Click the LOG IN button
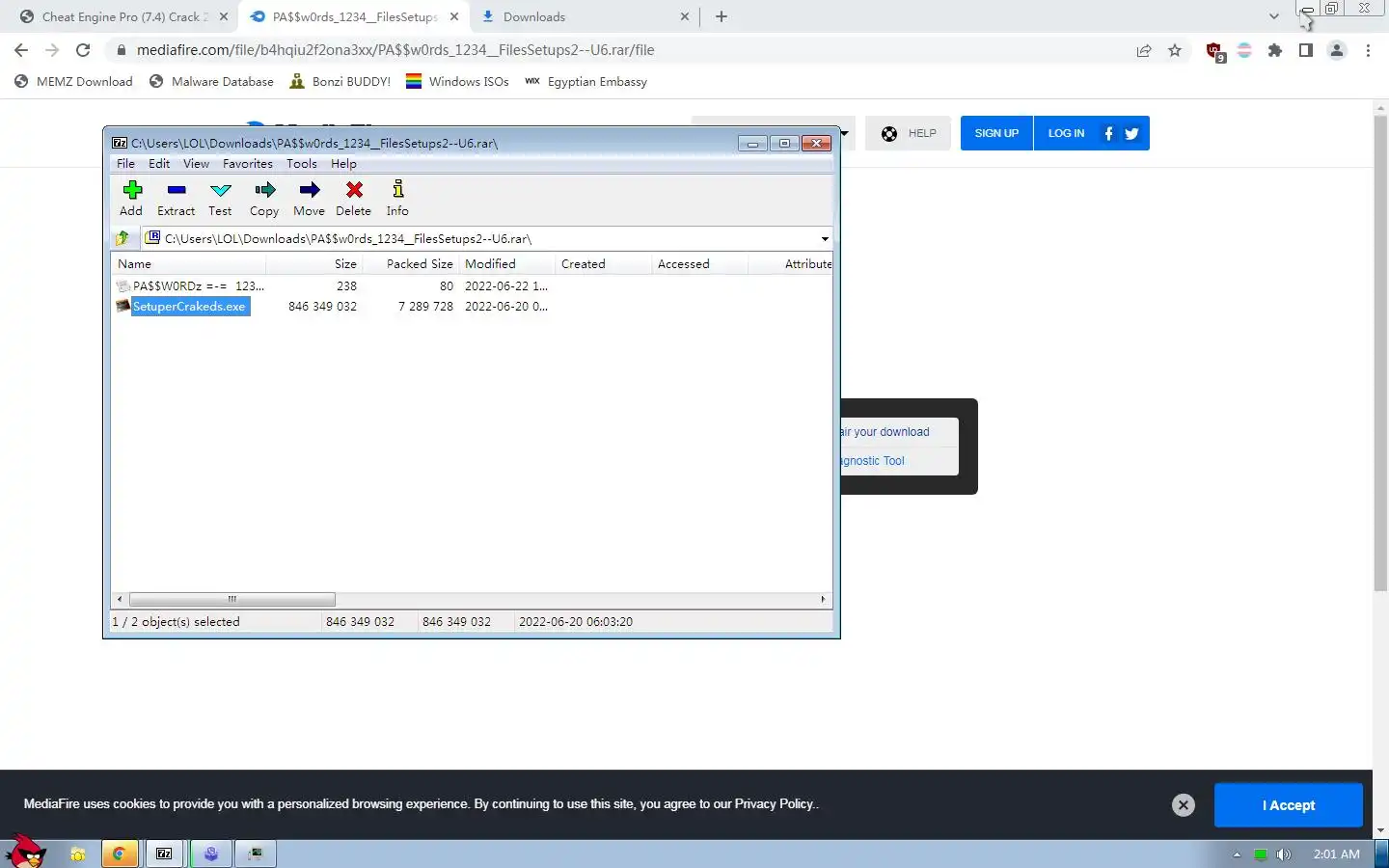Viewport: 1389px width, 868px height. [x=1066, y=133]
